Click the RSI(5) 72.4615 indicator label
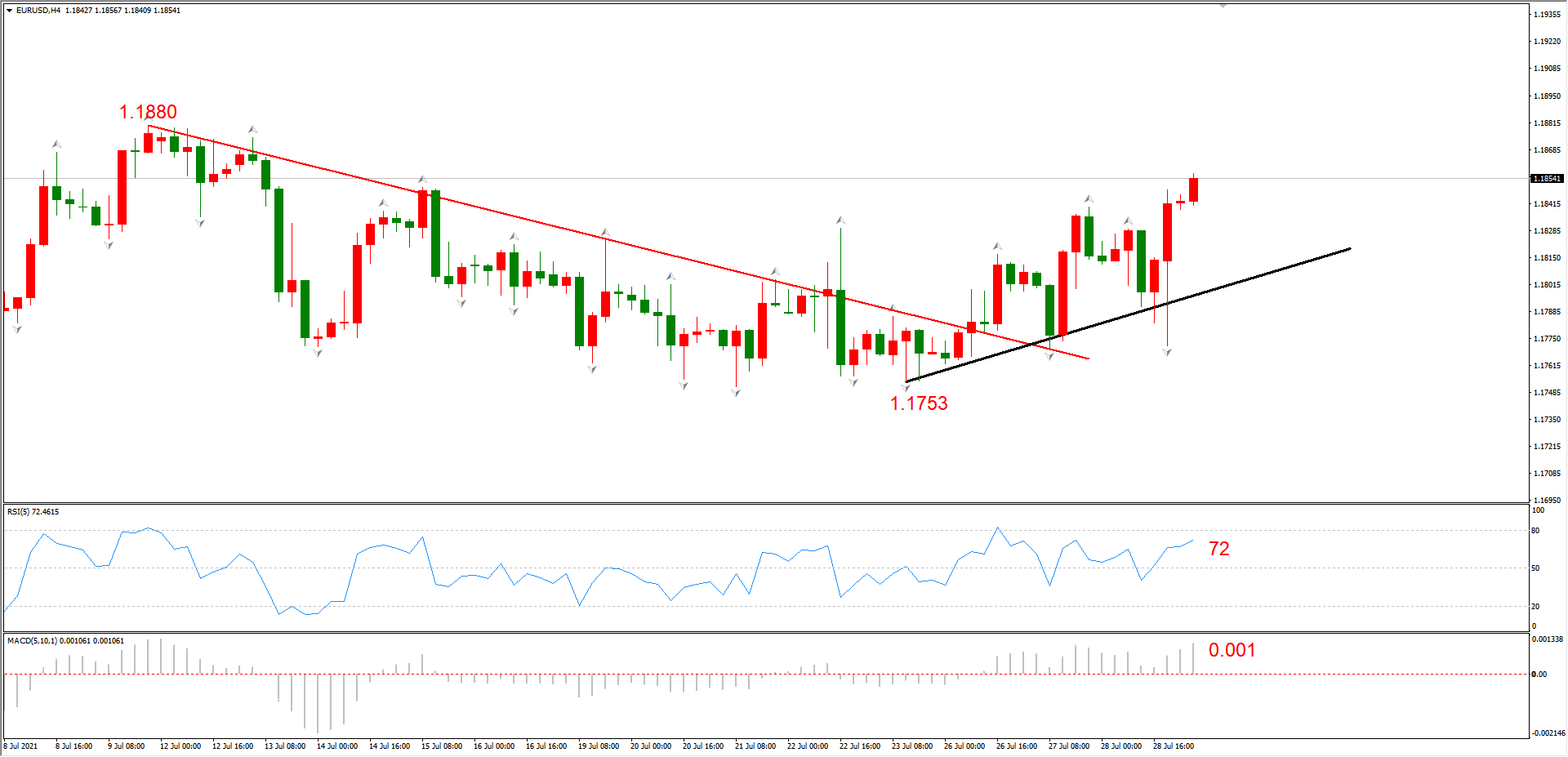Image resolution: width=1568 pixels, height=757 pixels. point(33,512)
